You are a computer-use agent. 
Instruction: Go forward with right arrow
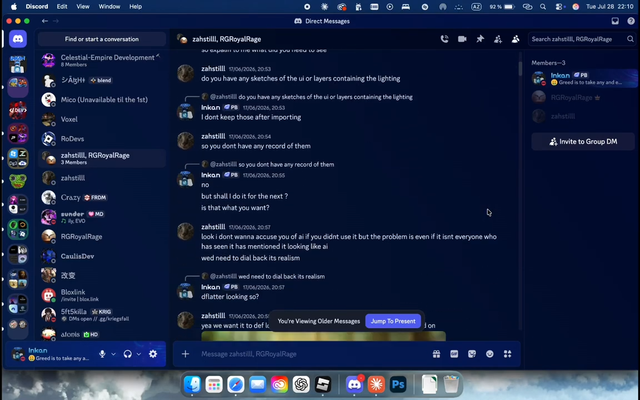point(56,21)
